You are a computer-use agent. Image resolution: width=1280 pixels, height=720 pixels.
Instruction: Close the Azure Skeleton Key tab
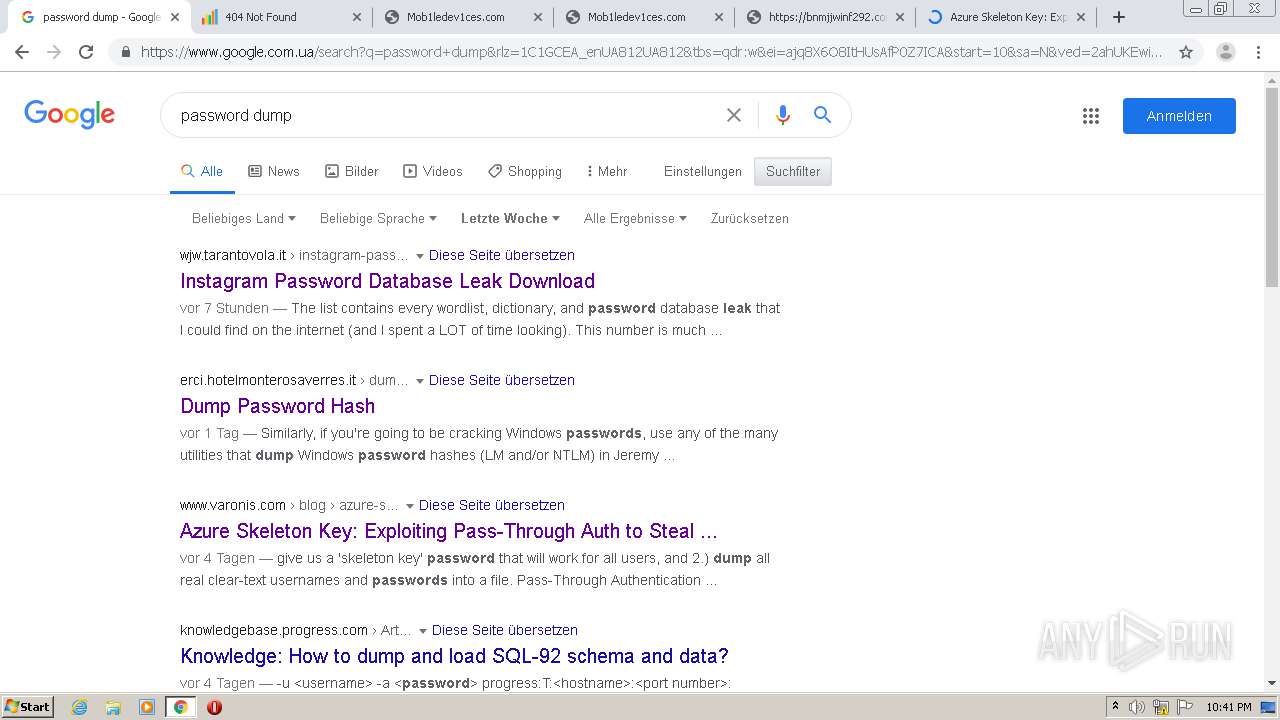(x=1081, y=17)
